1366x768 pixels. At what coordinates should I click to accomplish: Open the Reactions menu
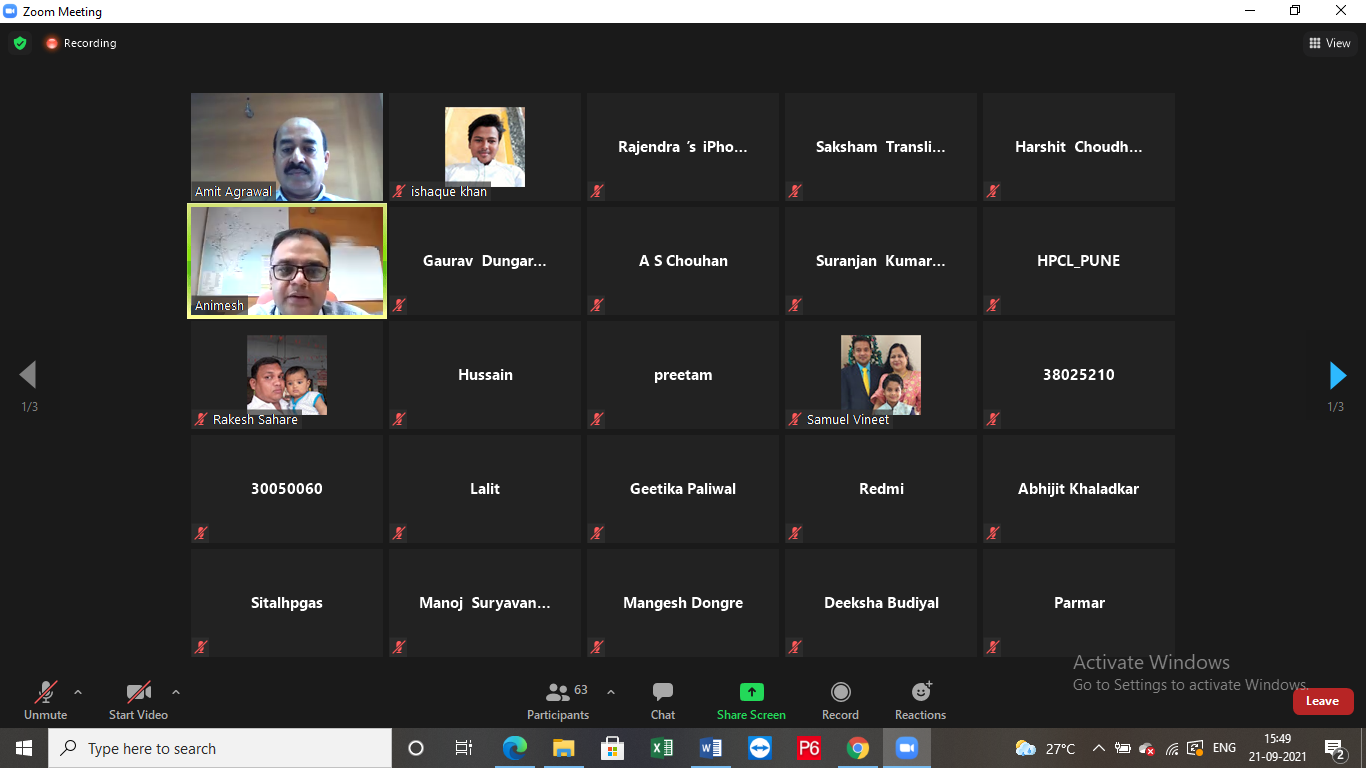click(920, 700)
